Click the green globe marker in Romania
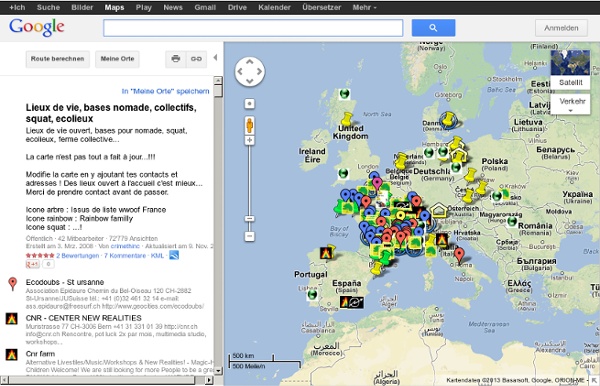600x386 pixels. (512, 221)
